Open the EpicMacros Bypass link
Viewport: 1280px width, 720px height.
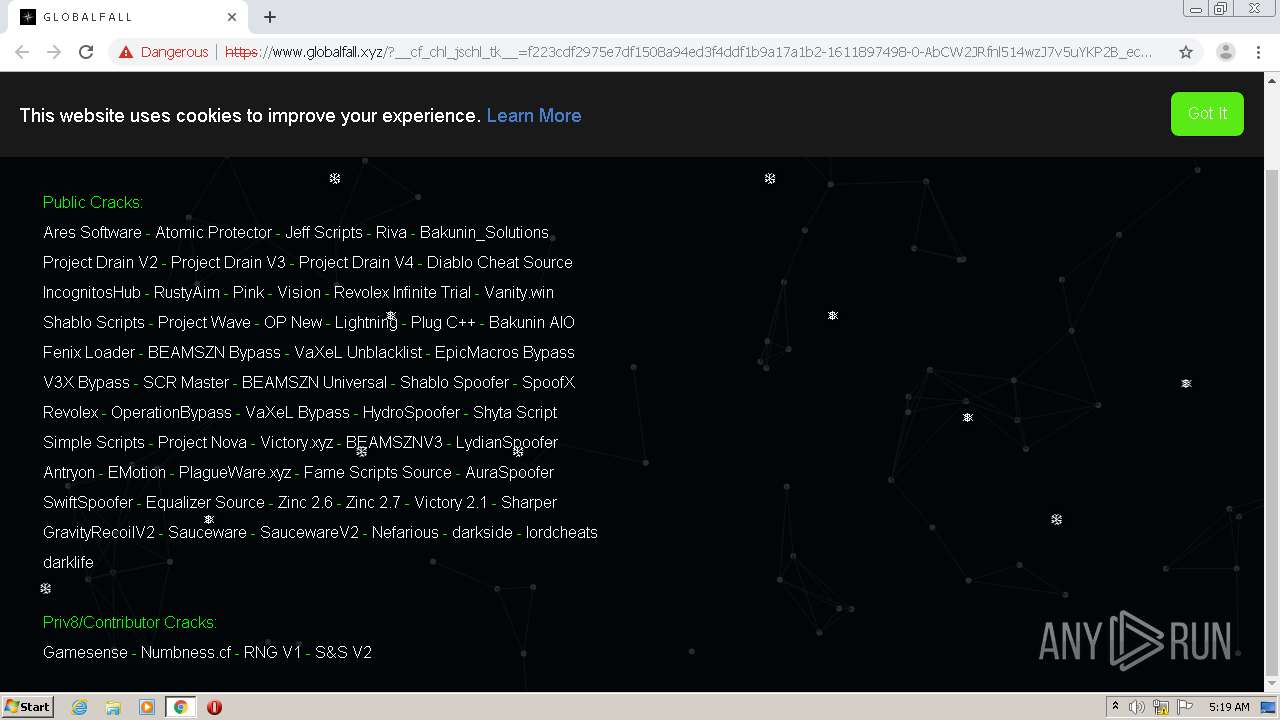click(x=505, y=352)
